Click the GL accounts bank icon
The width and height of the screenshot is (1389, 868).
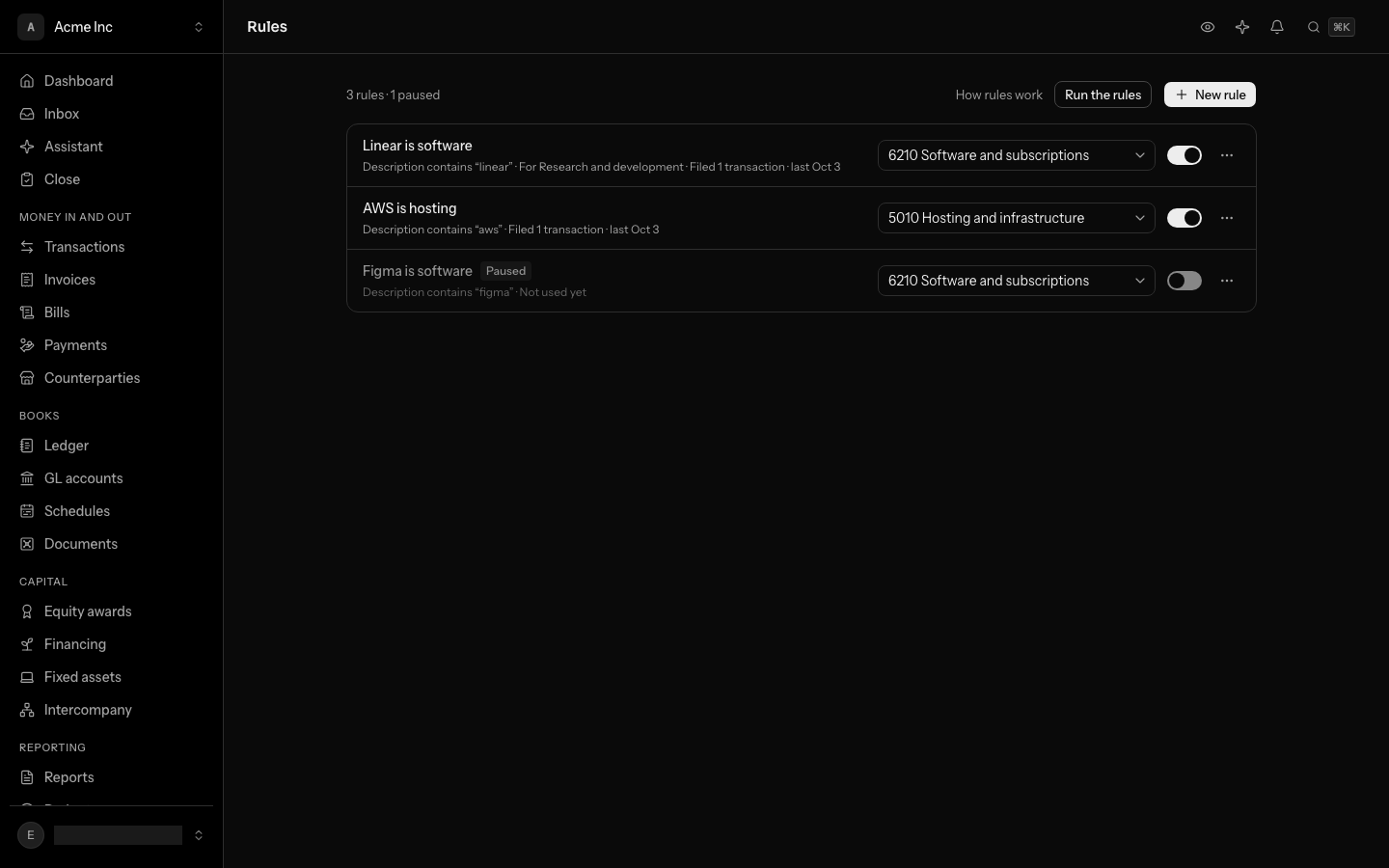click(27, 478)
